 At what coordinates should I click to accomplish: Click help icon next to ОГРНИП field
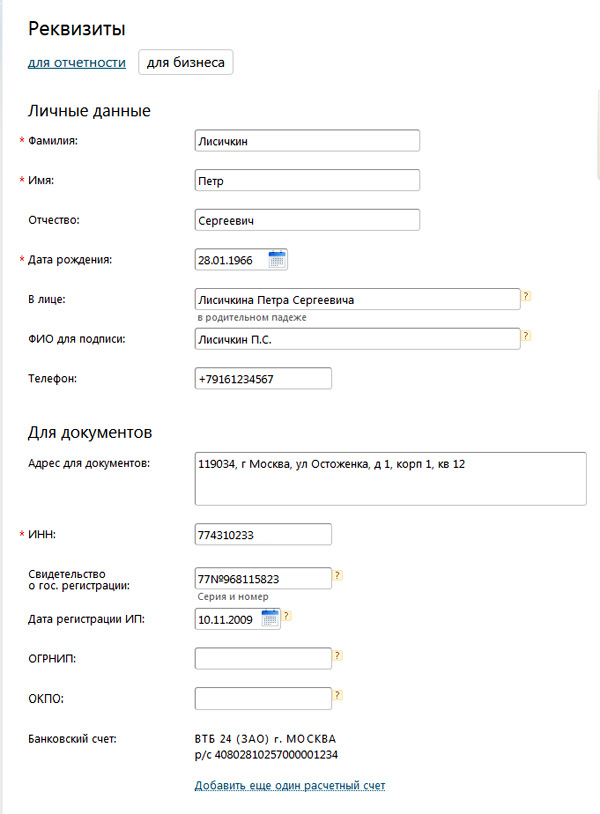338,655
